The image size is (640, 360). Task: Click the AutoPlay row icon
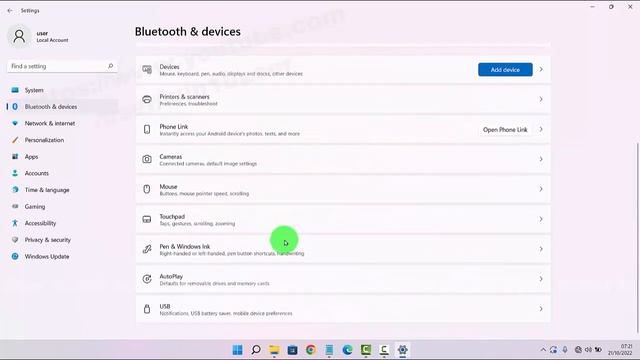pos(147,279)
